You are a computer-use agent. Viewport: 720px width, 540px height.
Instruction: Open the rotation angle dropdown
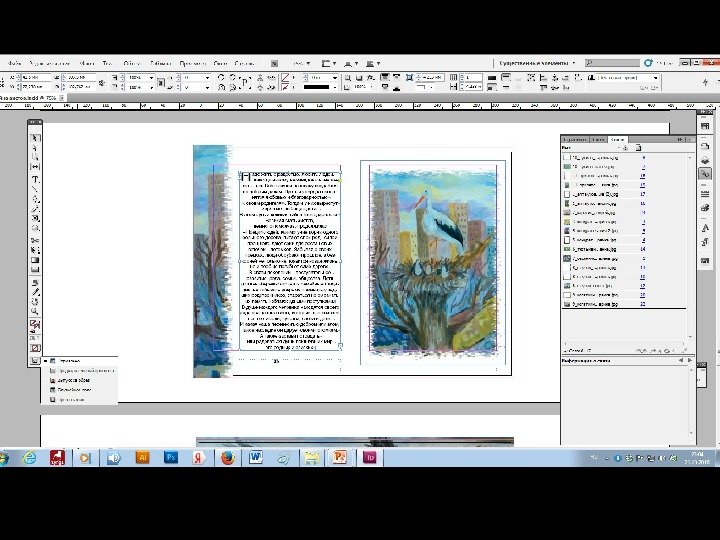pyautogui.click(x=207, y=78)
